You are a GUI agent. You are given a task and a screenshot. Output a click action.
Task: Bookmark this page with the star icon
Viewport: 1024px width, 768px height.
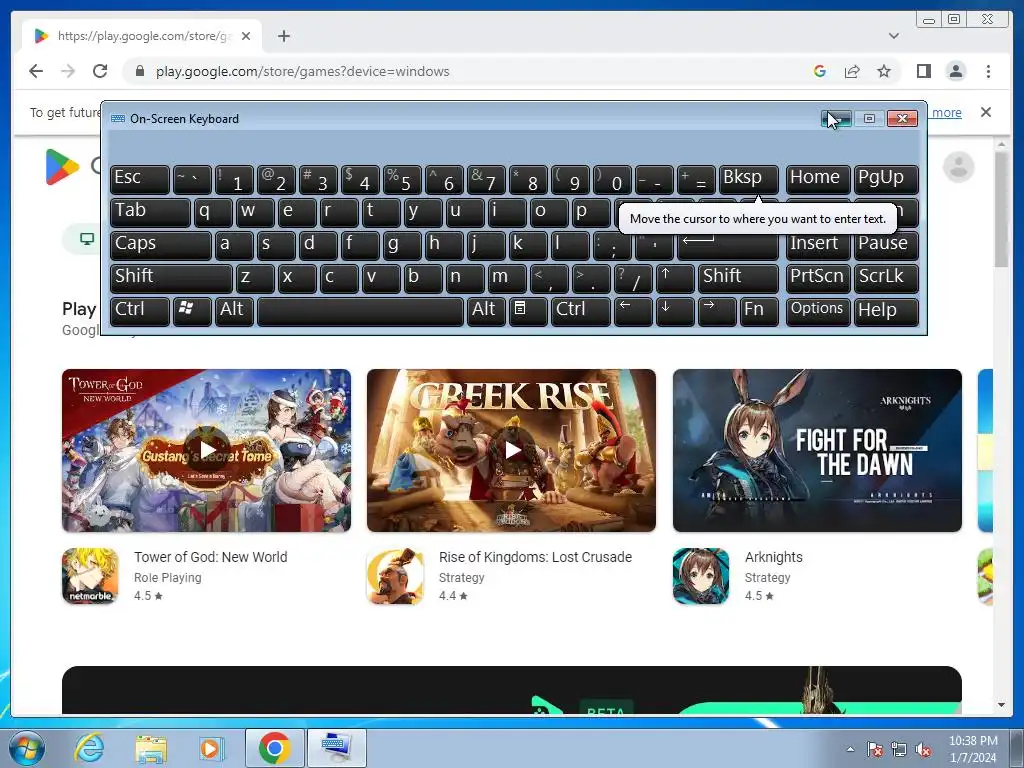point(884,71)
